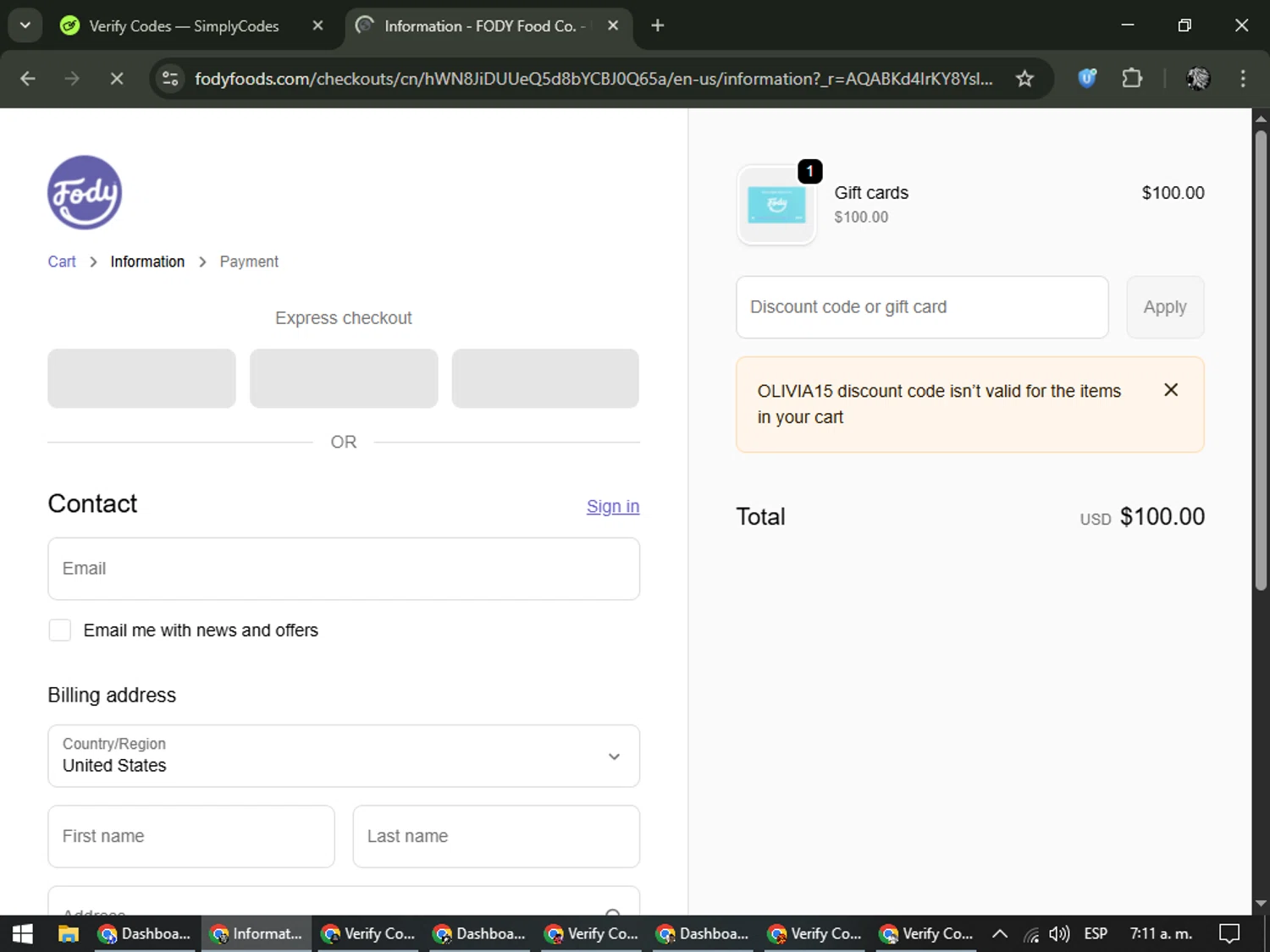Image resolution: width=1270 pixels, height=952 pixels.
Task: Click the Sign in link
Action: point(613,506)
